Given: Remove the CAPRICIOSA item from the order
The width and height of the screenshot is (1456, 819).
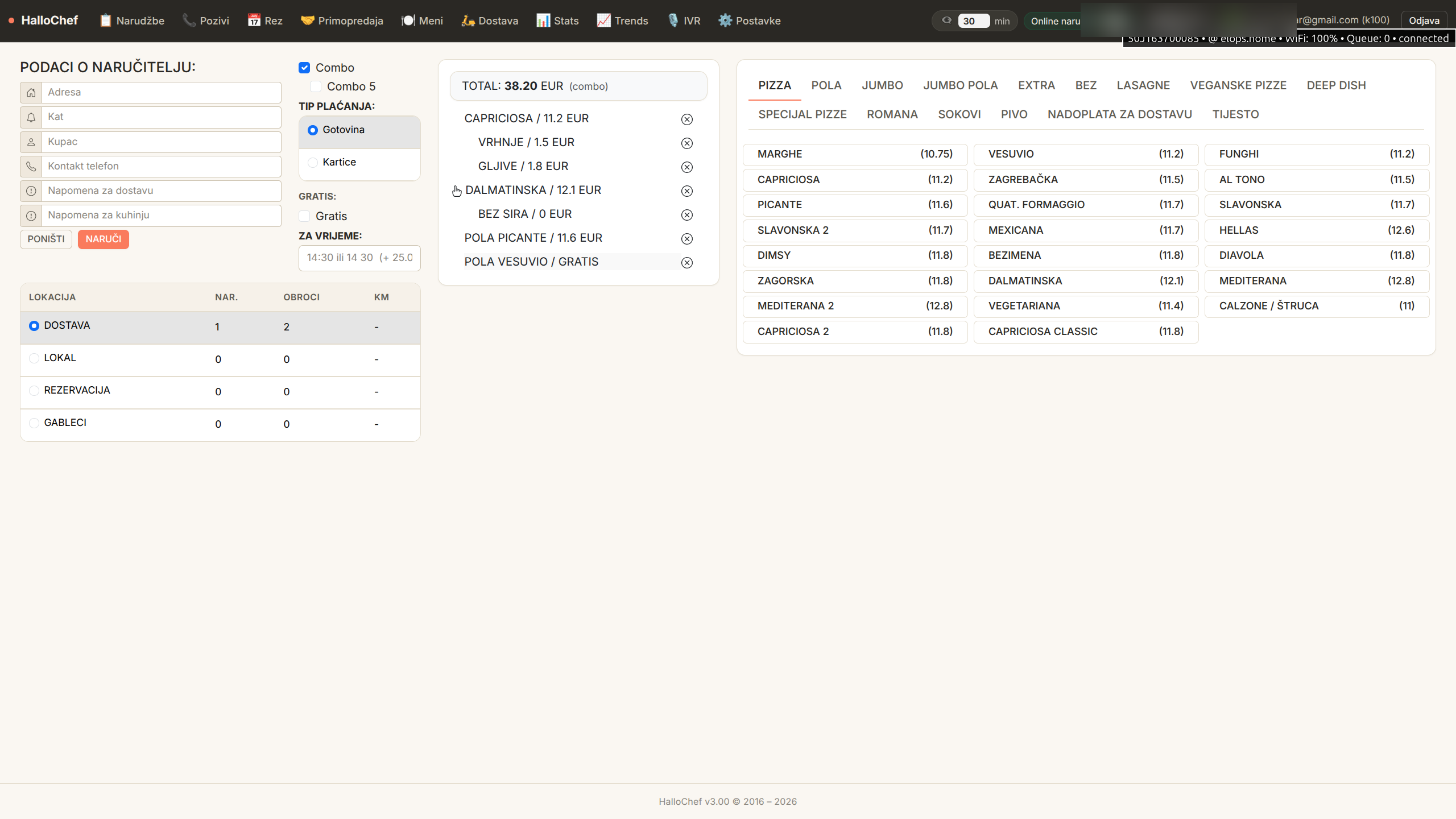Looking at the screenshot, I should click(x=687, y=119).
